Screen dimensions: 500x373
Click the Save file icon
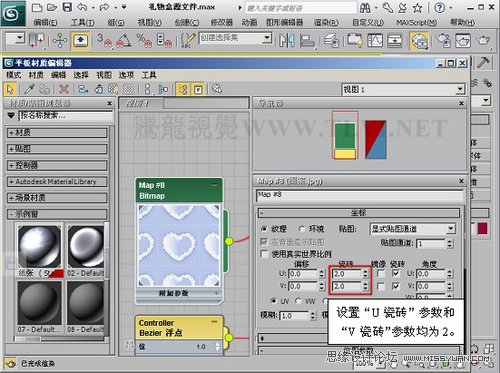coord(68,7)
